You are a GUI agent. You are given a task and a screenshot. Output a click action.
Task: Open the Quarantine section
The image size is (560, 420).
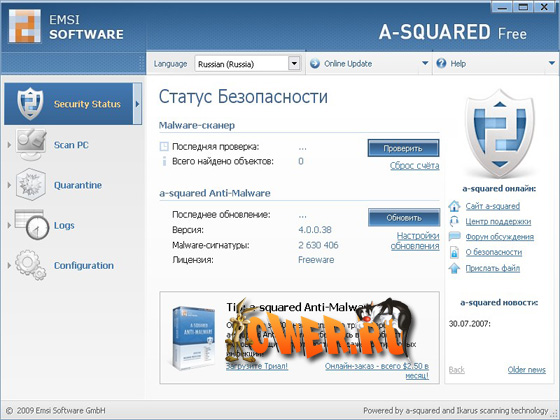click(x=78, y=185)
